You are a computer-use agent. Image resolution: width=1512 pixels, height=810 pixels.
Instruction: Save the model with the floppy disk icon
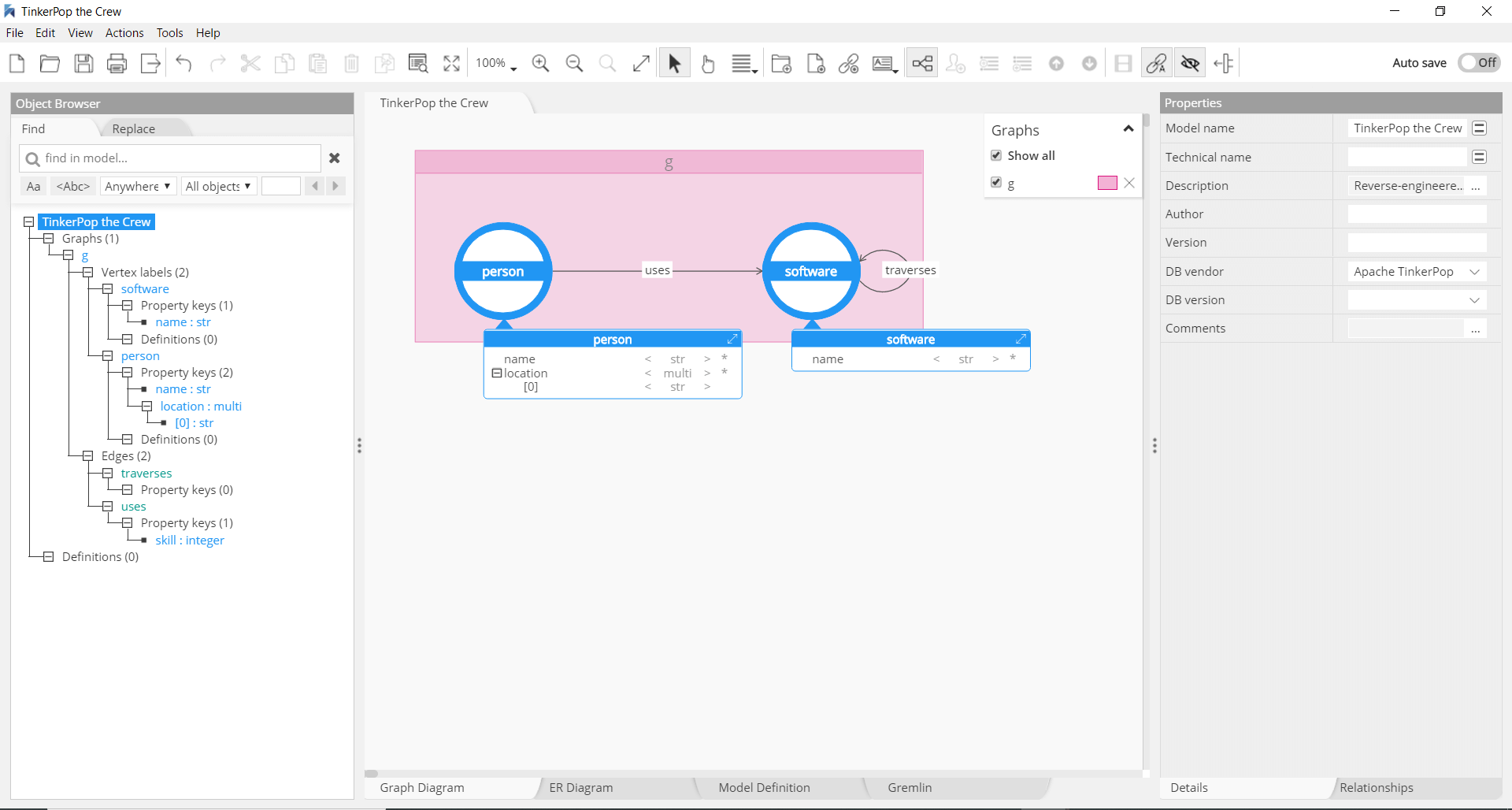83,63
